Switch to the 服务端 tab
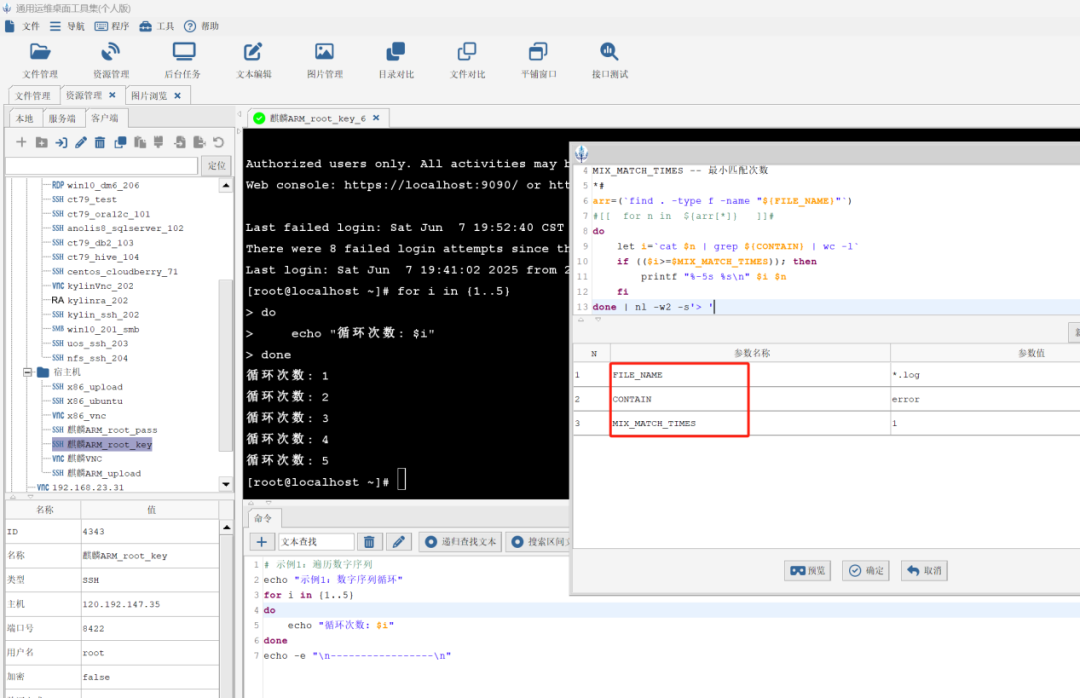This screenshot has height=698, width=1080. click(62, 119)
